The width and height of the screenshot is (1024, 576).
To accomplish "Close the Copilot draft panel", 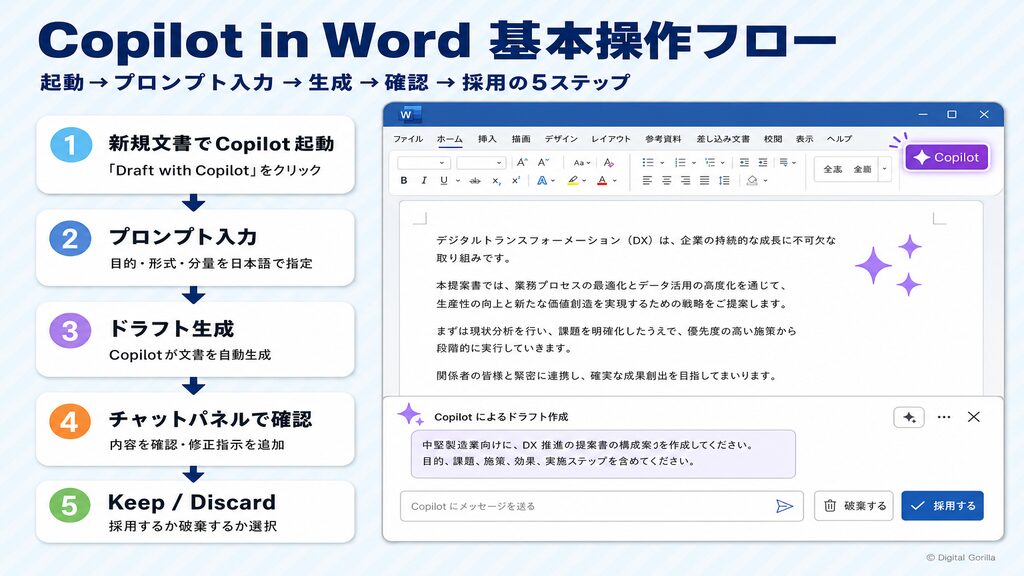I will click(974, 417).
